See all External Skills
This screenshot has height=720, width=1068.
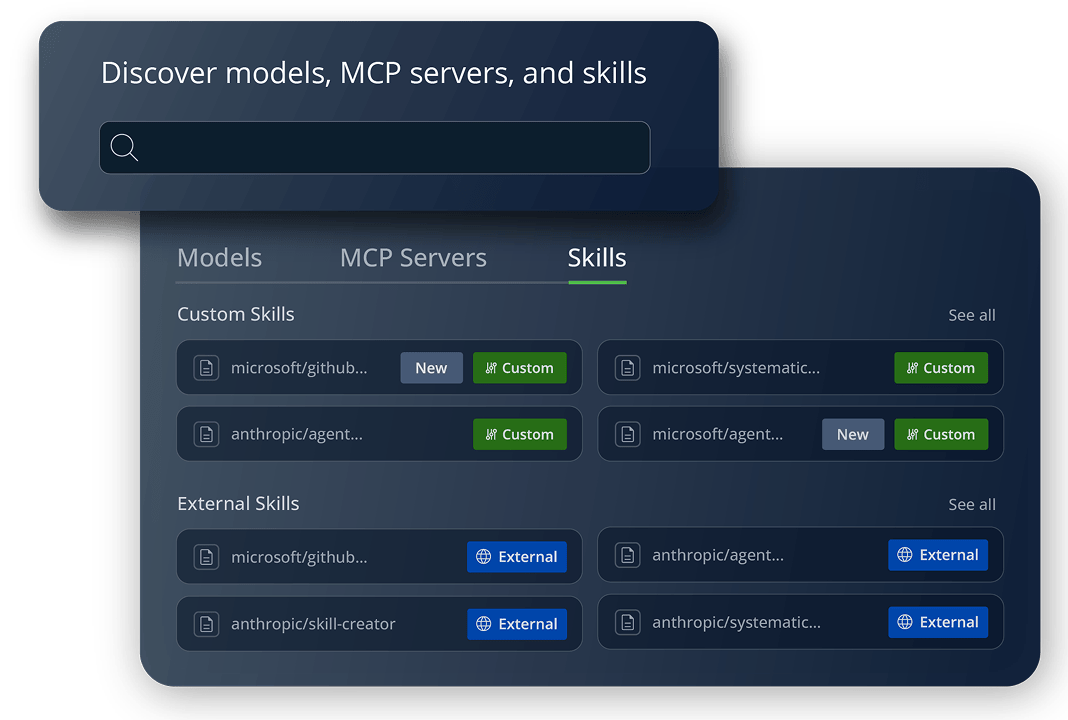(x=971, y=504)
